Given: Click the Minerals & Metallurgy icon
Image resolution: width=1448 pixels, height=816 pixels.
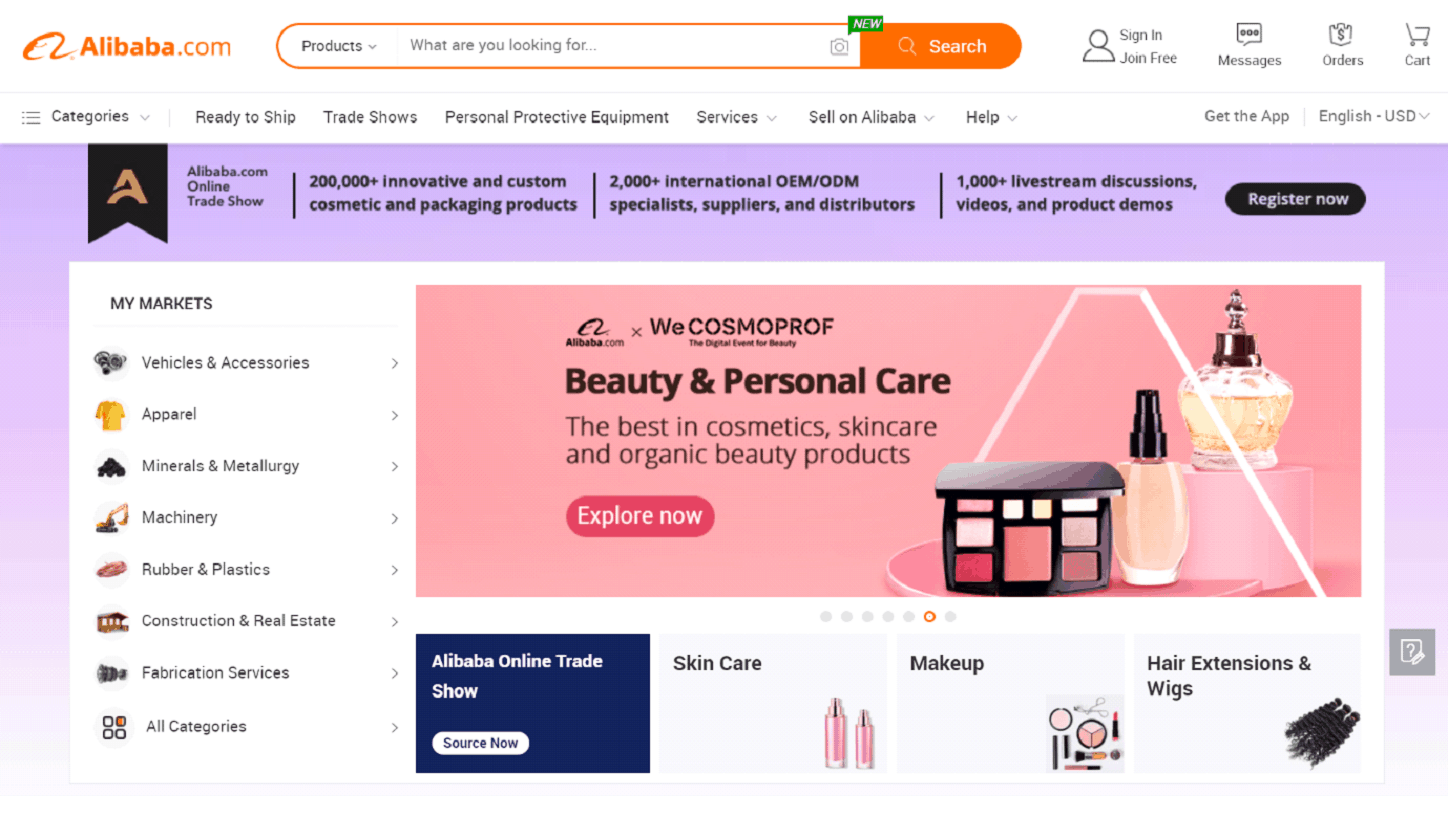Looking at the screenshot, I should click(111, 466).
